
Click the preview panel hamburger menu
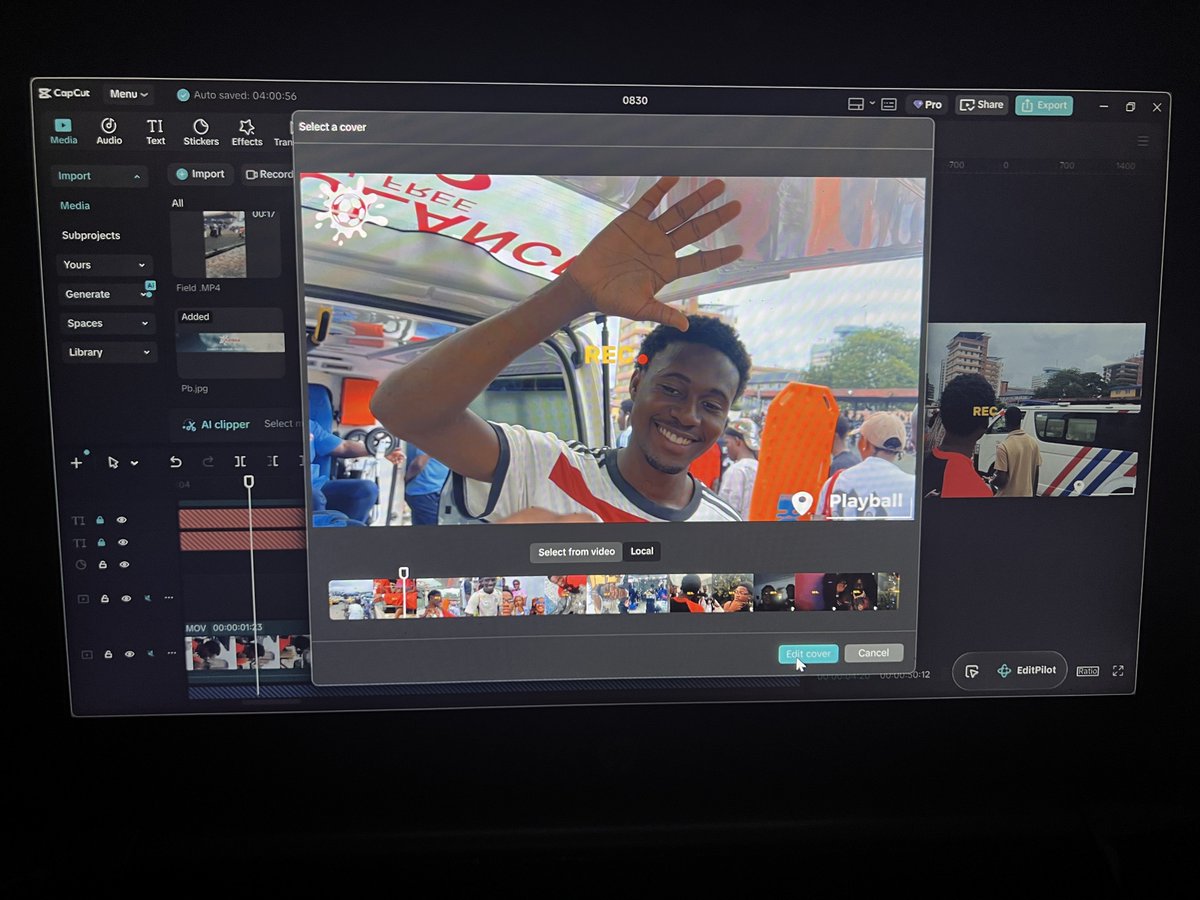[1143, 141]
